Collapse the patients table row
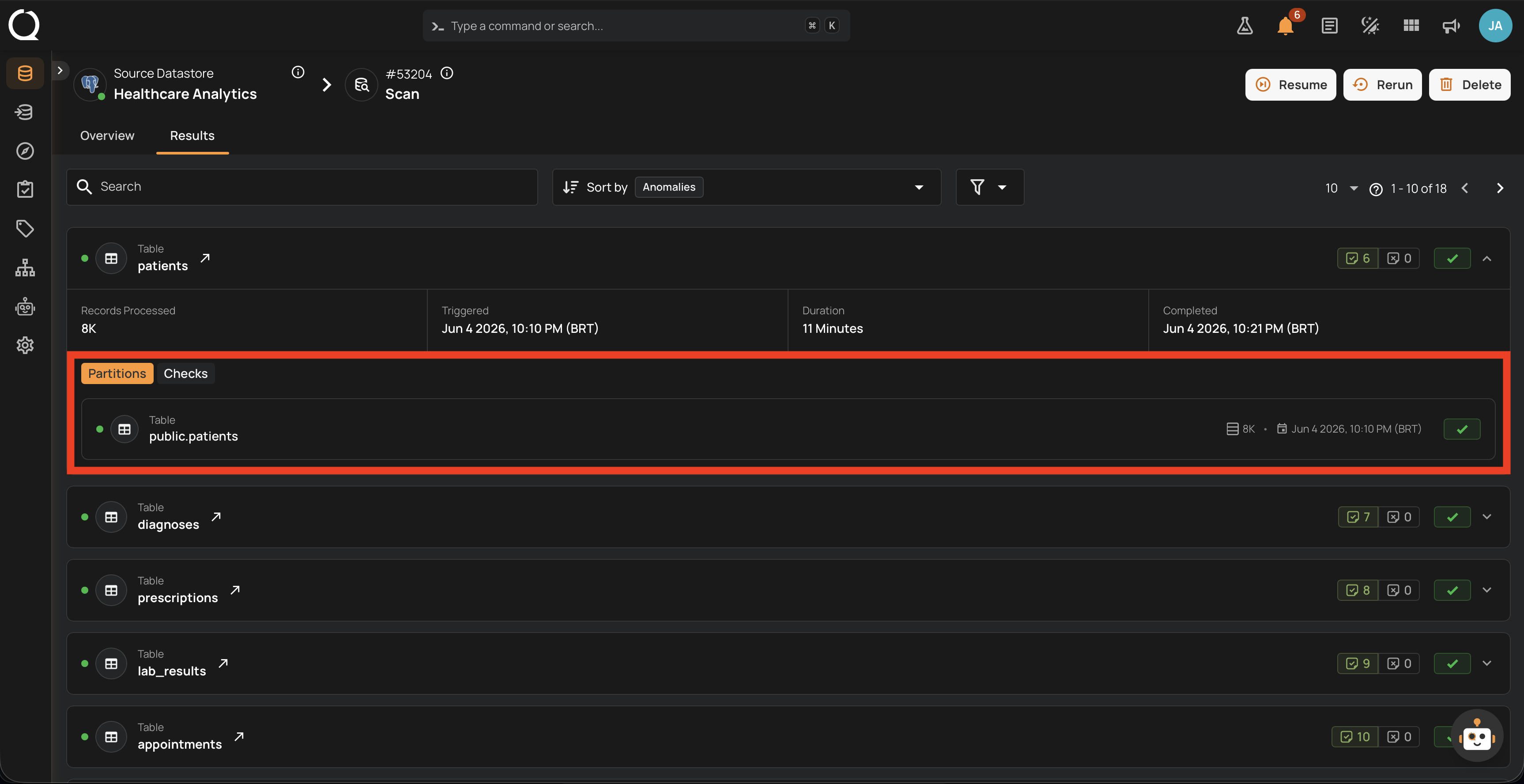Screen dimensions: 1524x784 (1487, 259)
